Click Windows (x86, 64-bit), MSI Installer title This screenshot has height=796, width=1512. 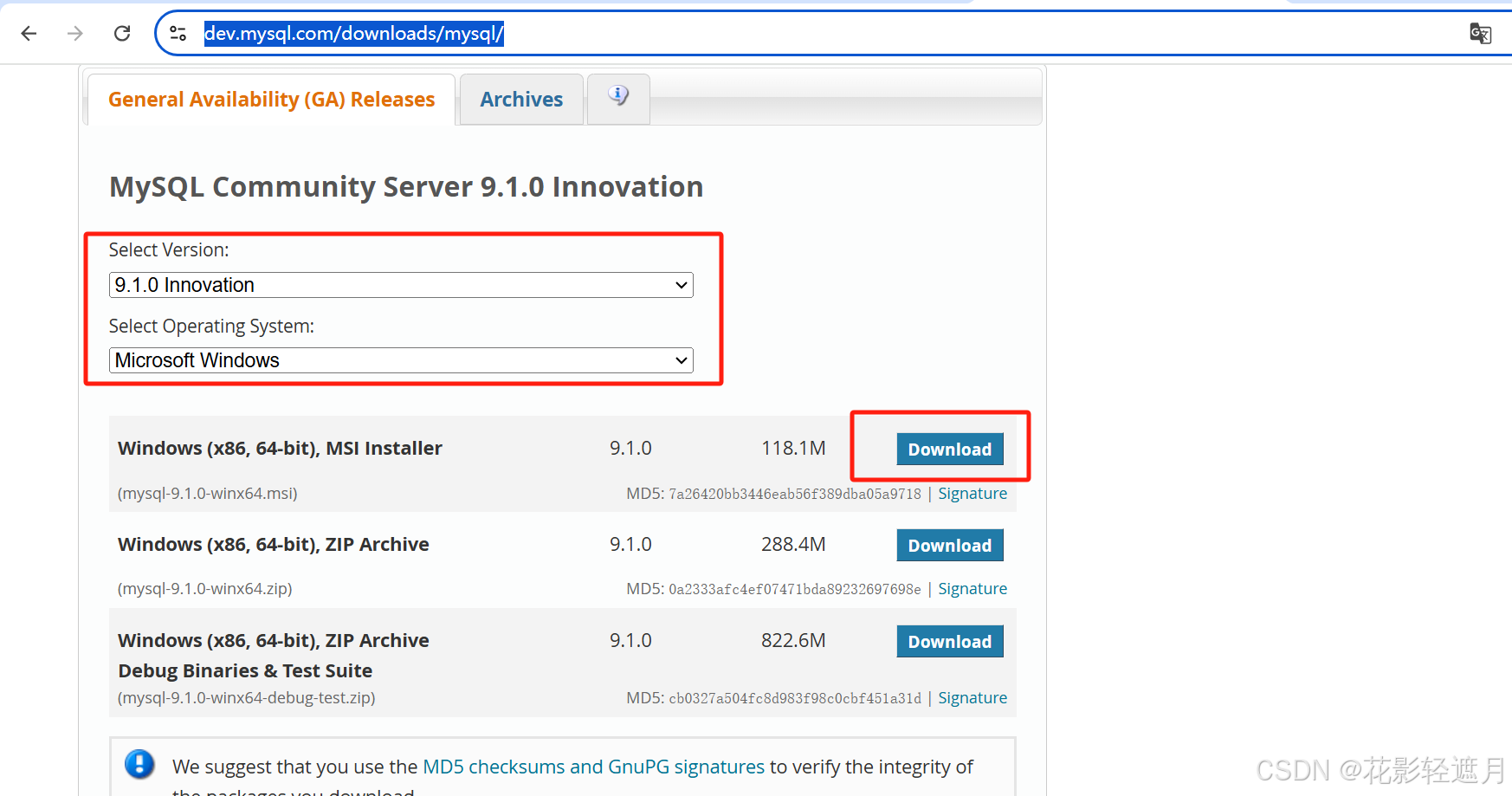pyautogui.click(x=280, y=448)
